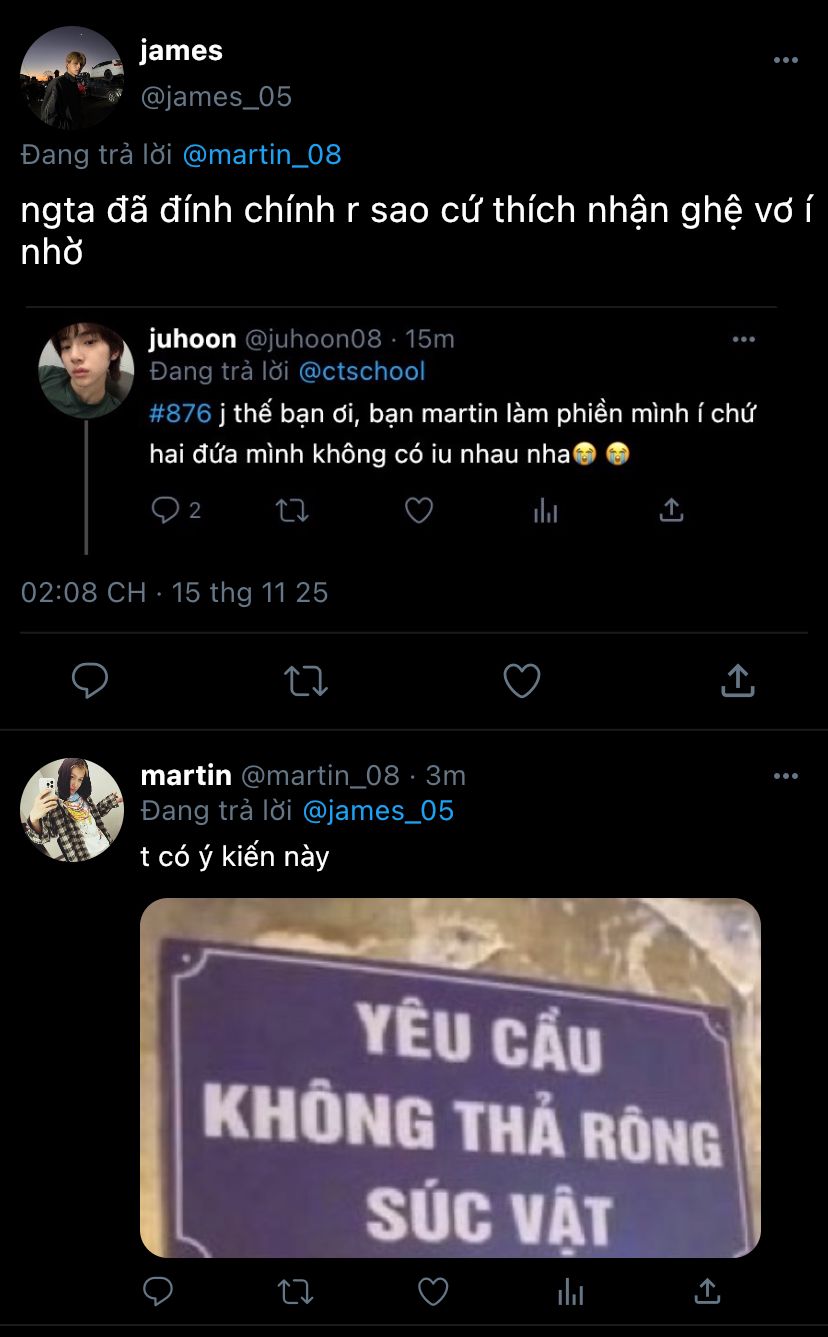This screenshot has height=1337, width=828.
Task: Open the blue sign image in martin's reply
Action: (450, 1077)
